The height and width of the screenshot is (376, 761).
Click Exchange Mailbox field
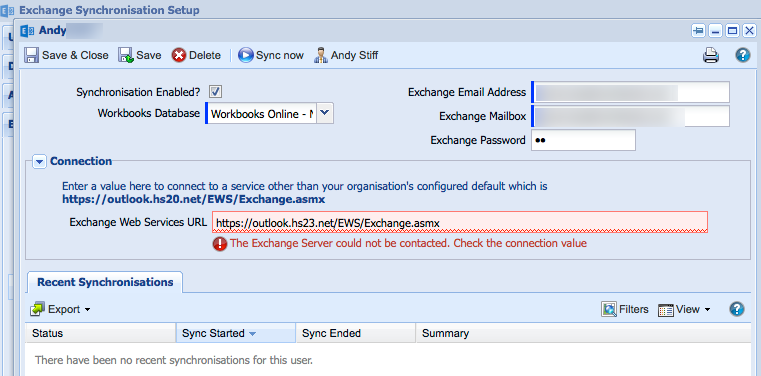pos(630,116)
